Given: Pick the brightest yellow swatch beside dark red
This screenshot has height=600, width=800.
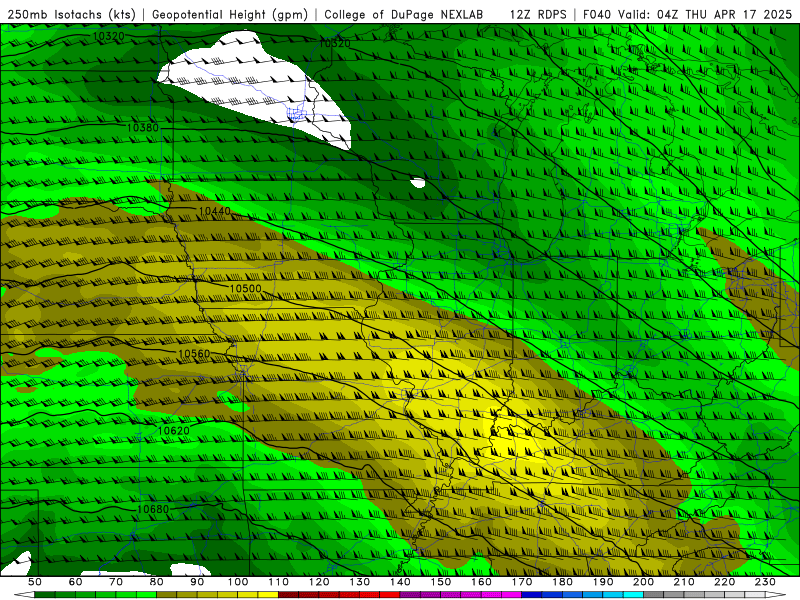Looking at the screenshot, I should (268, 595).
